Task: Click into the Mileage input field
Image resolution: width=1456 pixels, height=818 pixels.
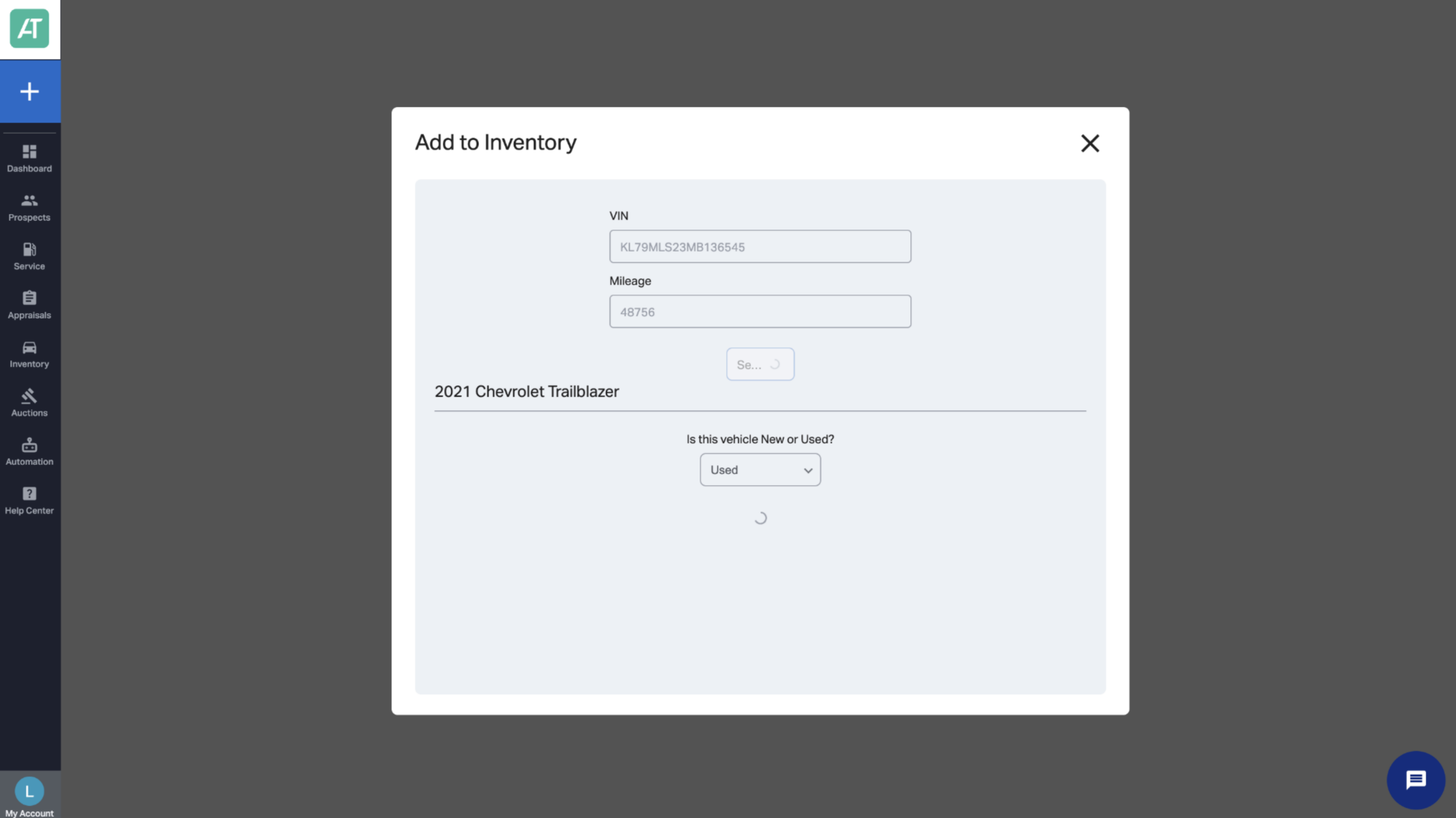Action: (760, 311)
